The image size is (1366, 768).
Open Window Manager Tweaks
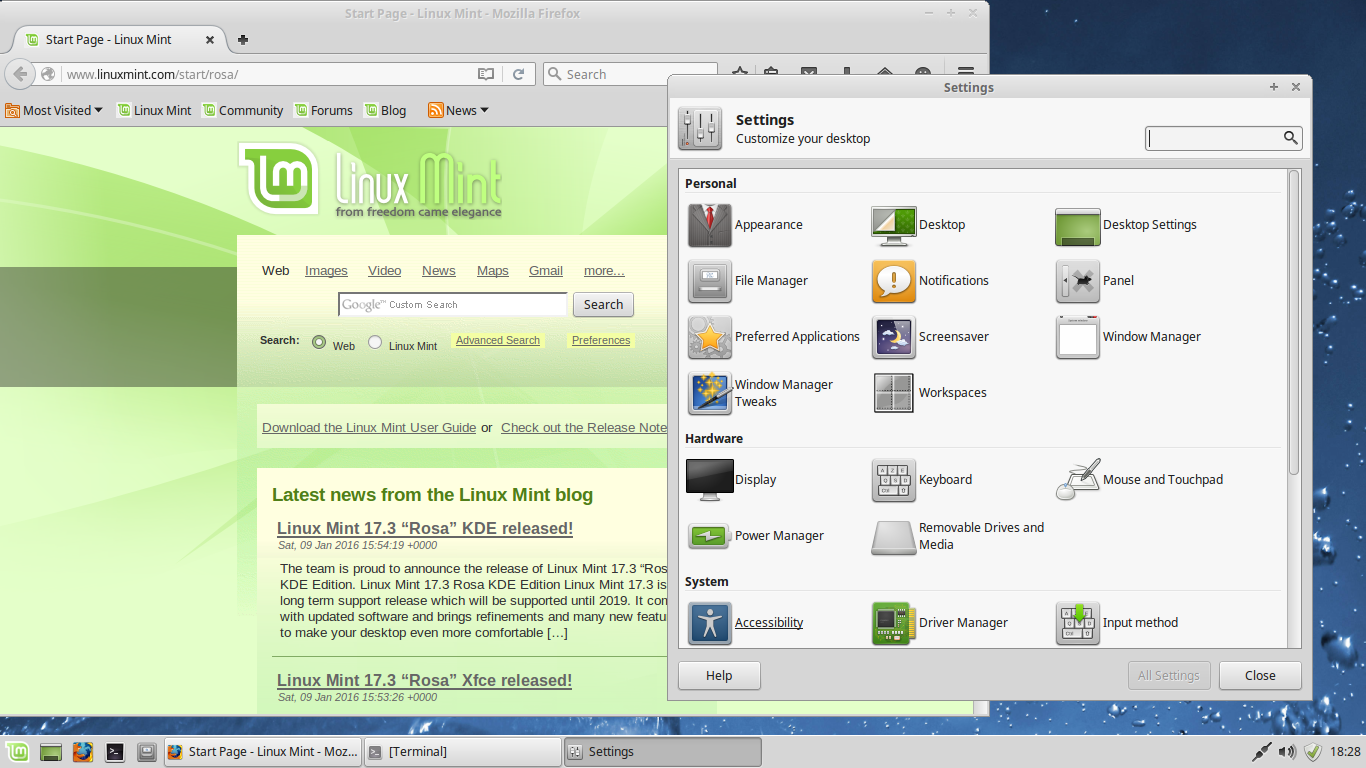[x=760, y=393]
